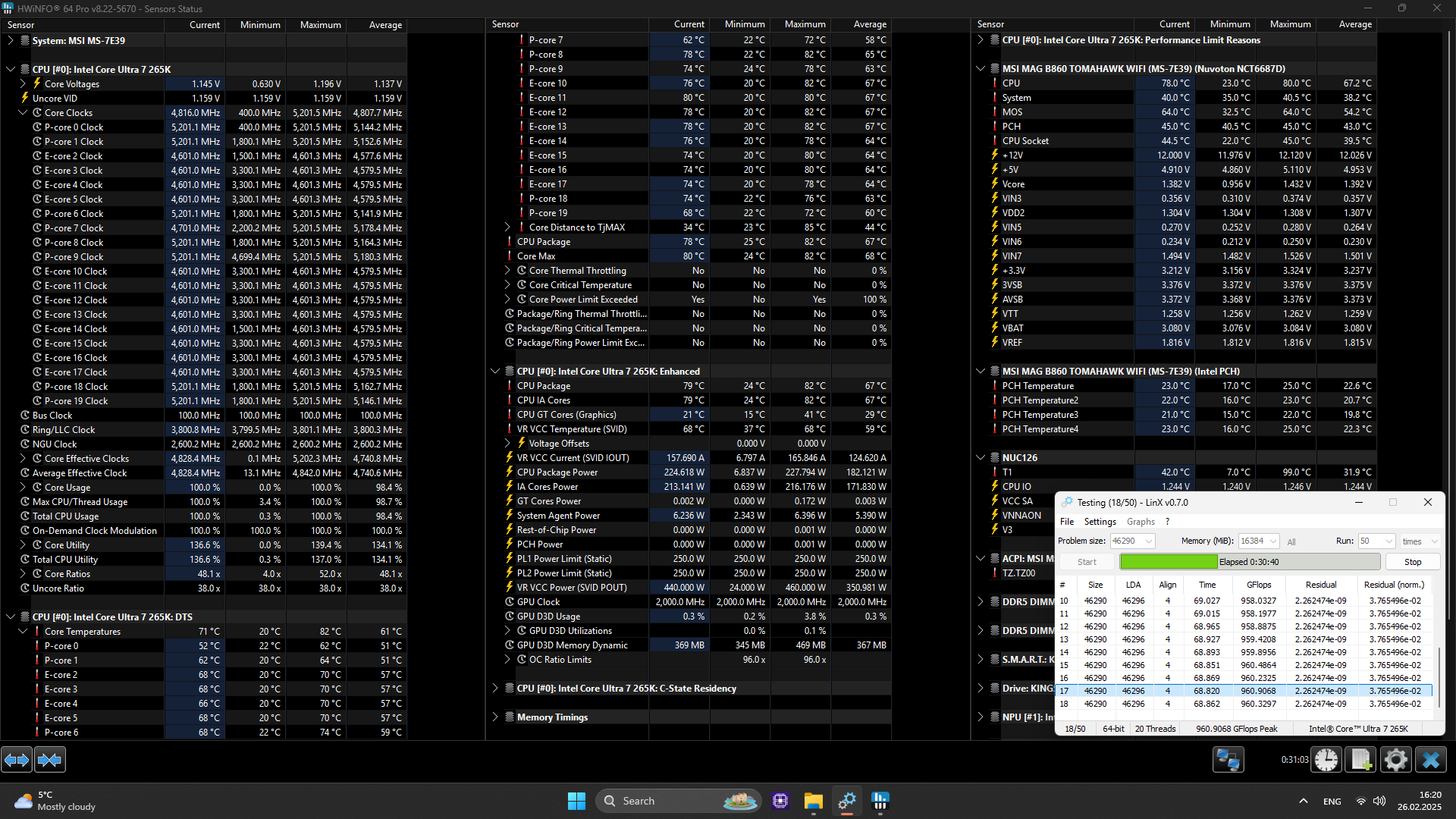Collapse the Core Clocks tree node

pyautogui.click(x=23, y=112)
